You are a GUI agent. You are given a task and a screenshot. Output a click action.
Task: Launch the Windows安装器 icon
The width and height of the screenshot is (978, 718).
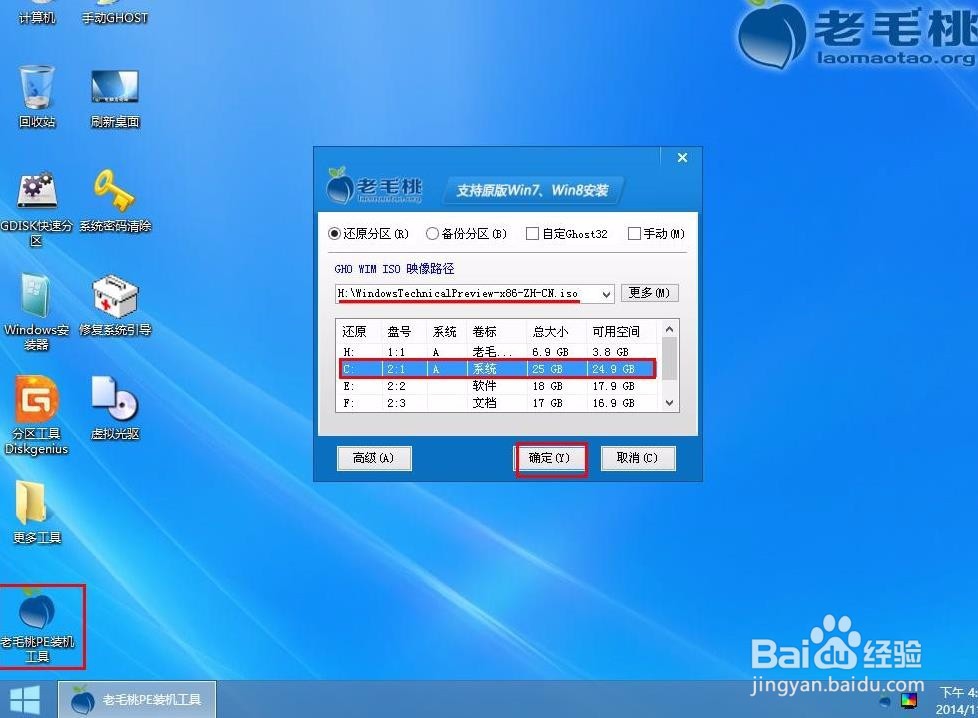[x=37, y=312]
